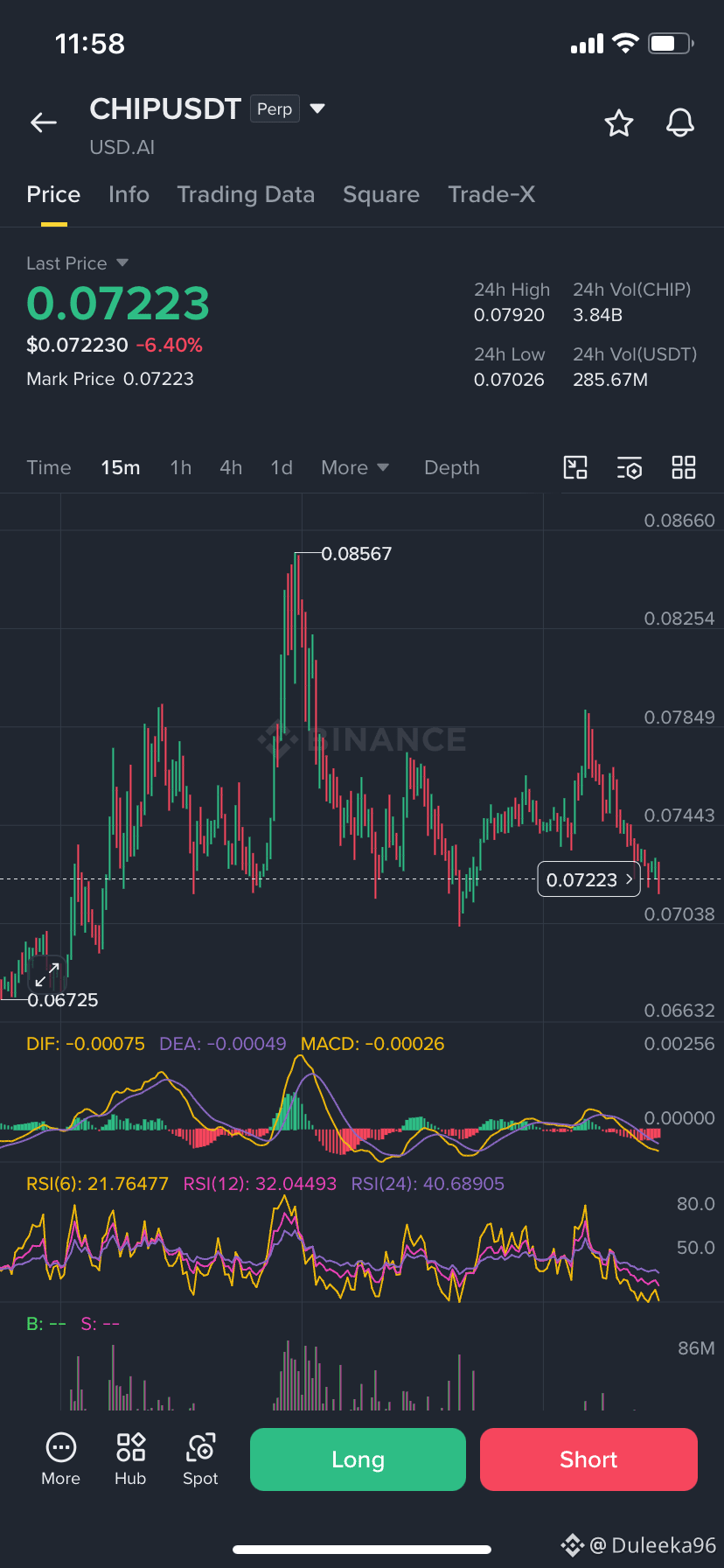Open the picture-in-picture chart icon
The width and height of the screenshot is (724, 1568).
click(x=575, y=468)
